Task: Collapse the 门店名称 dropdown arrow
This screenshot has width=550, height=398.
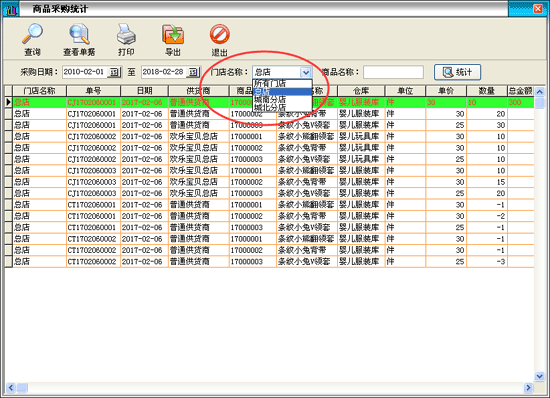Action: [306, 72]
